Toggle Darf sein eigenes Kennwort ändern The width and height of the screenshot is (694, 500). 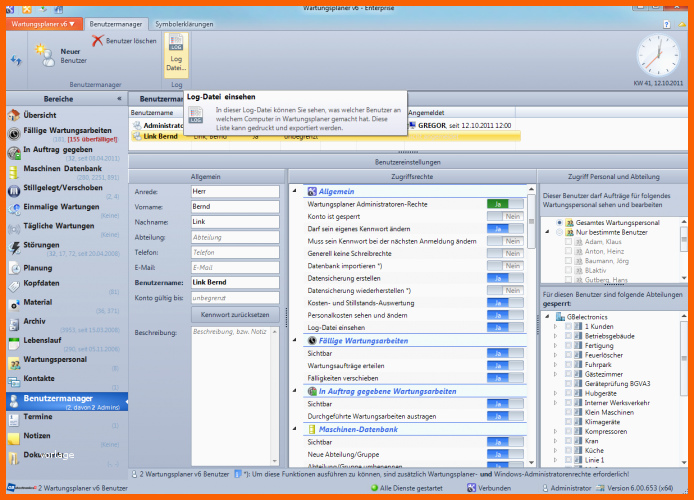[x=505, y=229]
